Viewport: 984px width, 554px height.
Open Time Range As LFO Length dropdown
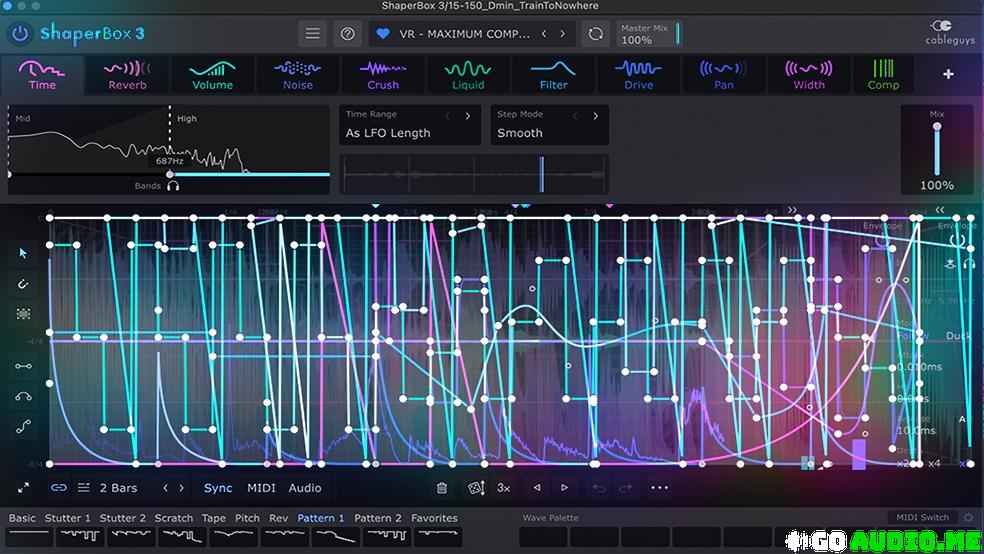point(410,125)
